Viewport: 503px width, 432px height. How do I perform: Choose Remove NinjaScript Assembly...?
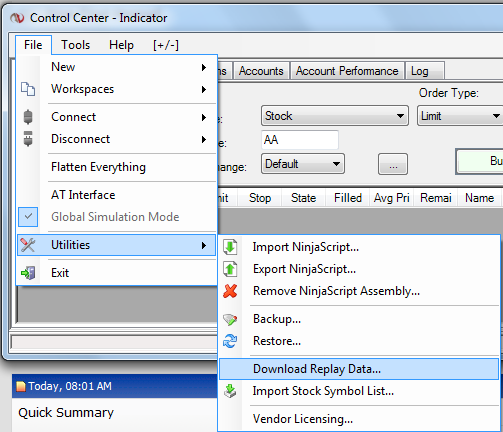359,291
